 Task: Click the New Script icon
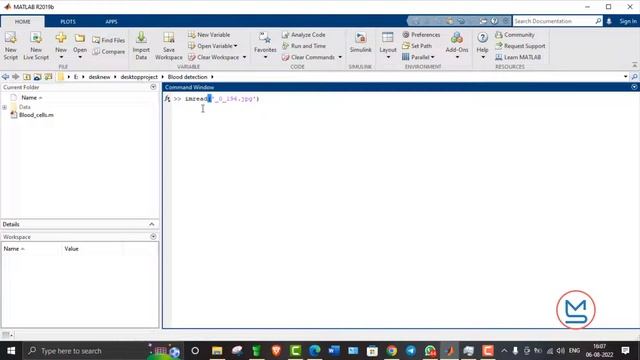pos(11,46)
